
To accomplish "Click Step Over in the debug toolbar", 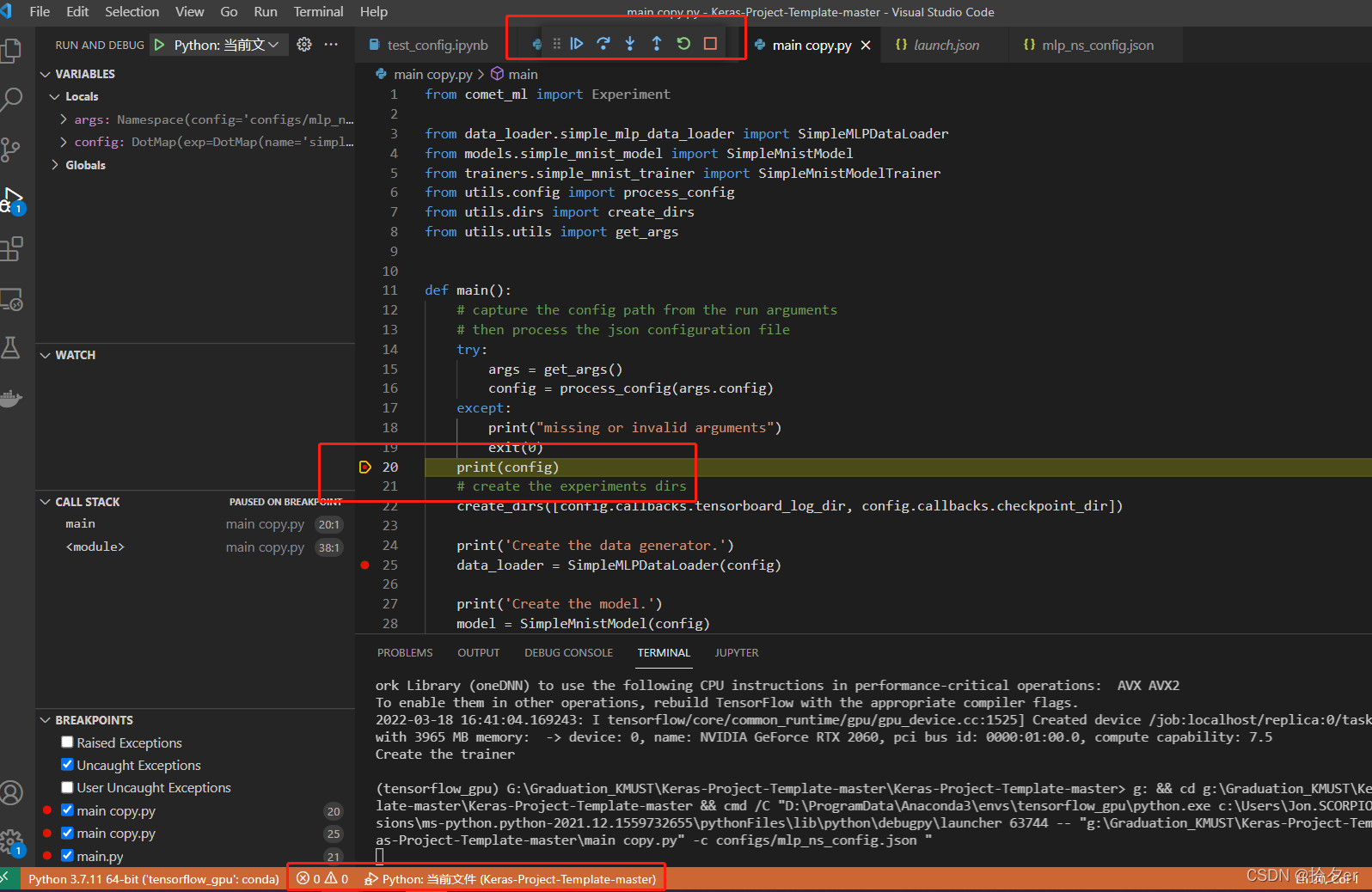I will pyautogui.click(x=603, y=44).
